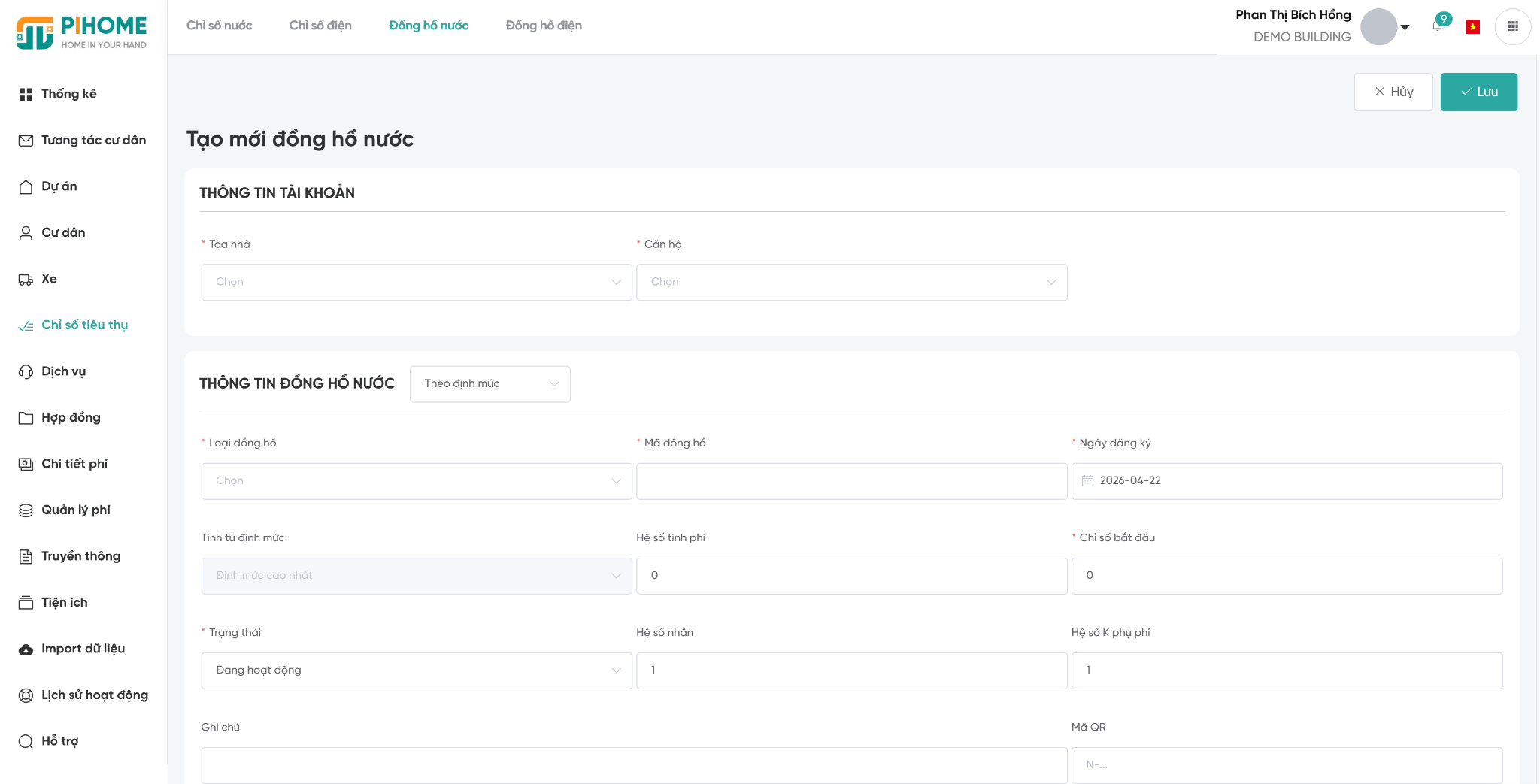
Task: Open the Loại đồng hồ dropdown
Action: [417, 481]
